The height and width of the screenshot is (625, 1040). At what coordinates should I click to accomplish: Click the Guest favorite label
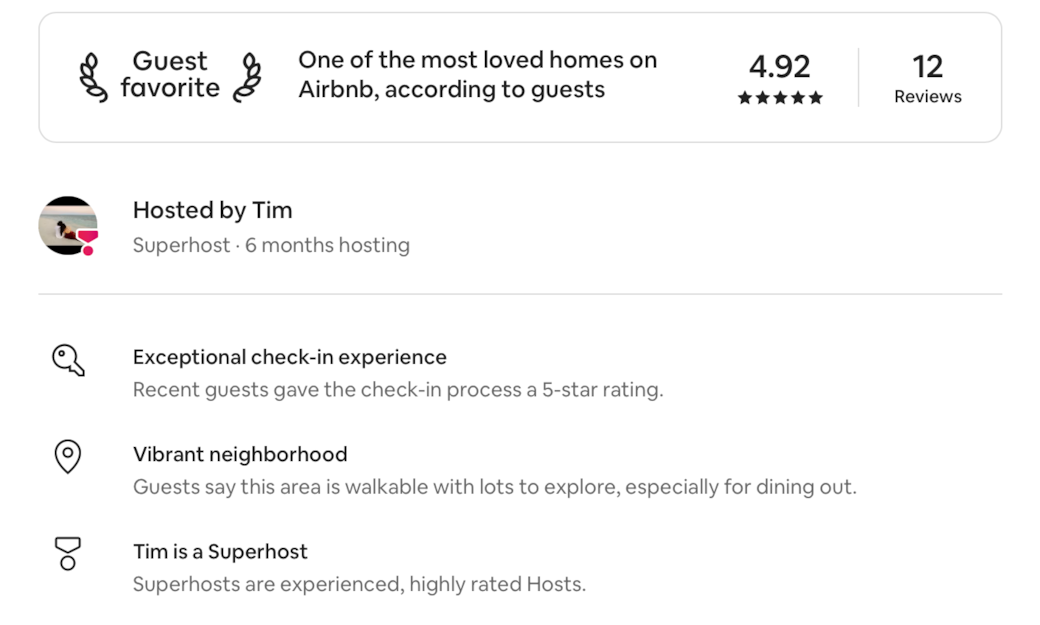click(x=170, y=75)
